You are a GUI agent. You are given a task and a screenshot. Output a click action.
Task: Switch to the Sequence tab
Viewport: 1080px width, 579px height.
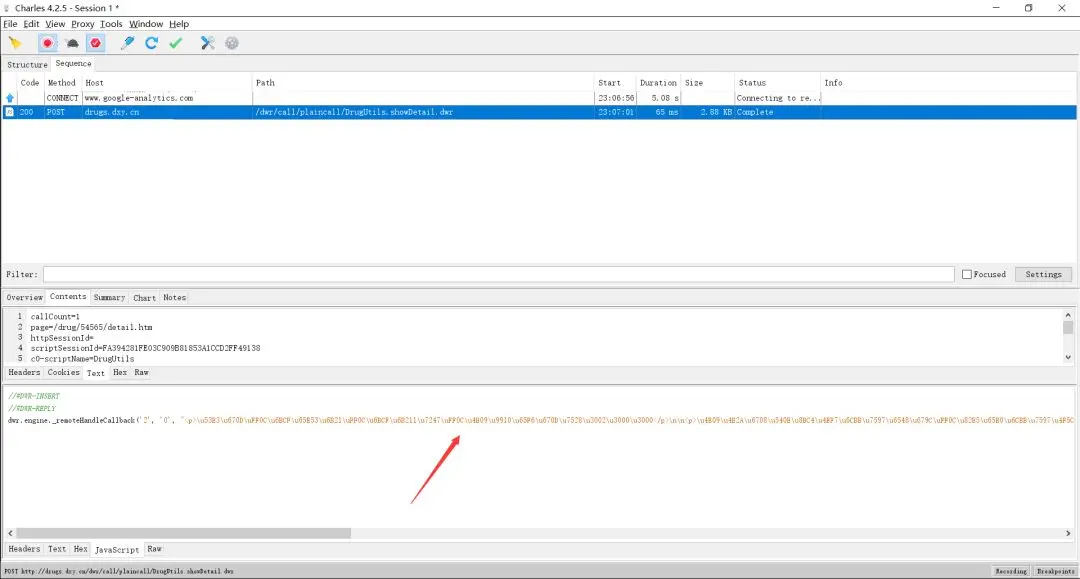coord(73,63)
